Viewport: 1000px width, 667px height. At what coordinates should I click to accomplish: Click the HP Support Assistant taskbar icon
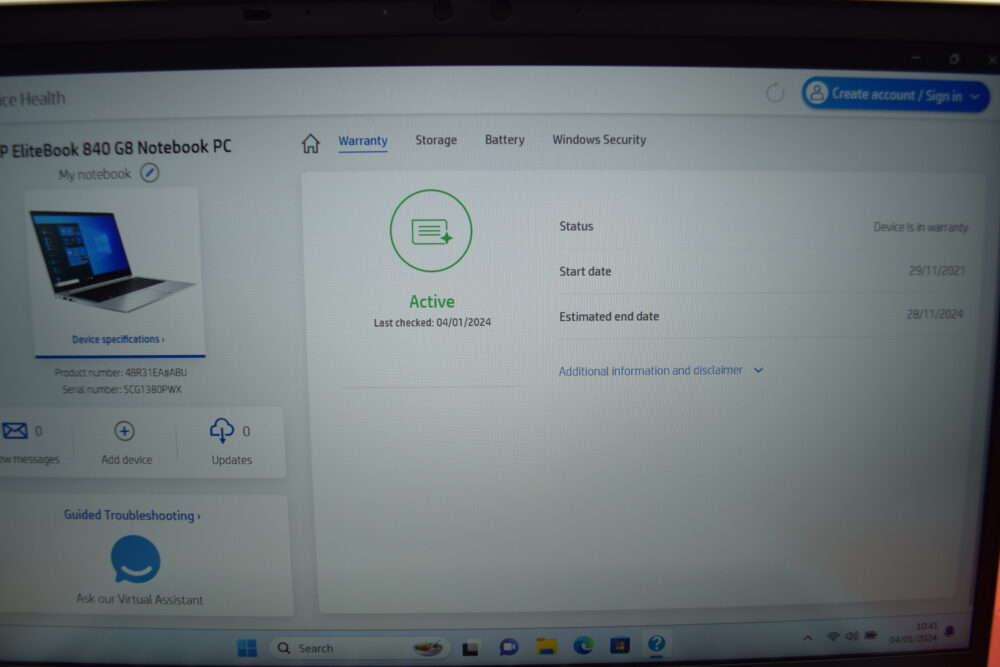point(656,644)
